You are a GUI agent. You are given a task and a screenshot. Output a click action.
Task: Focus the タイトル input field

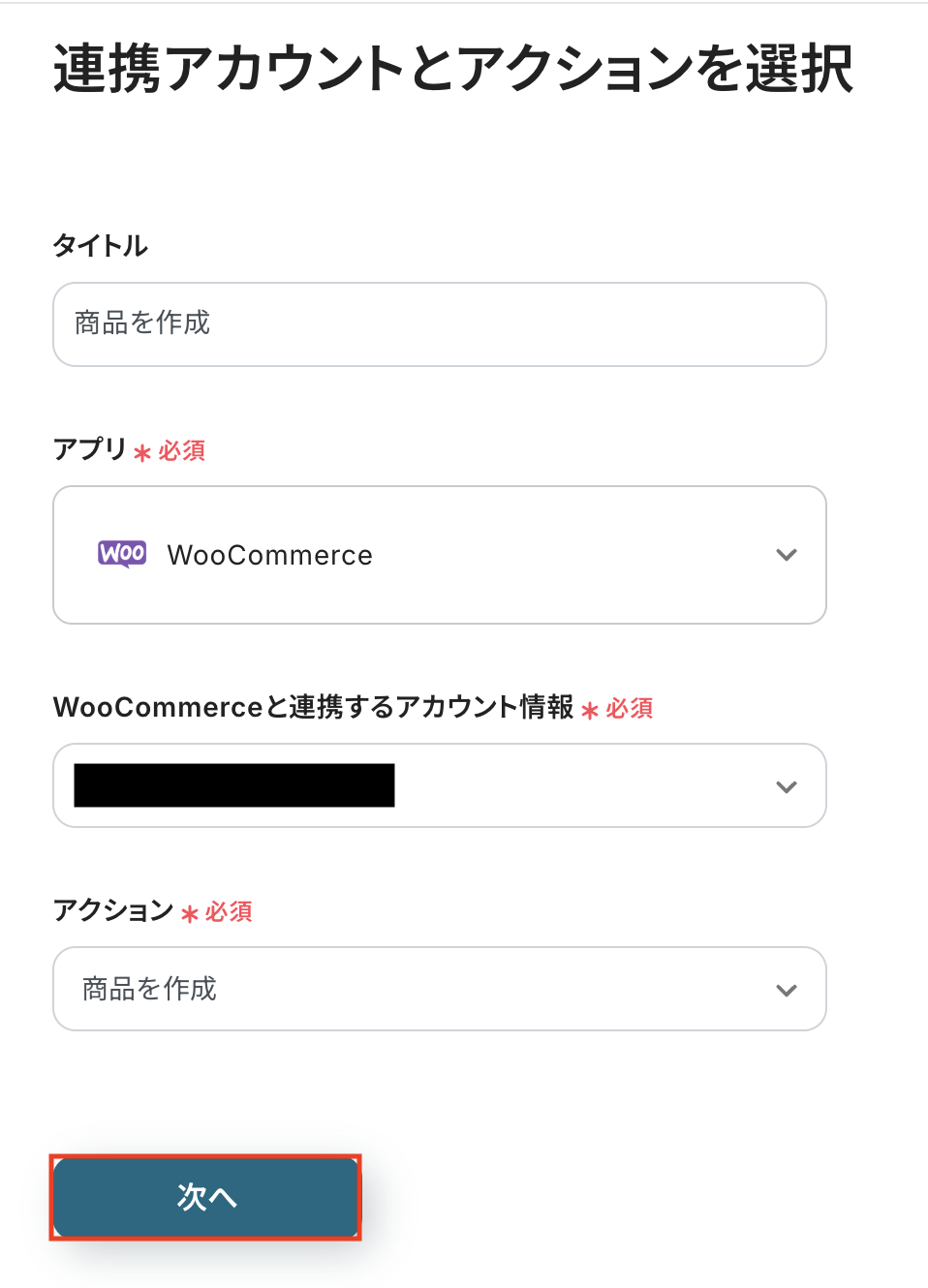tap(439, 324)
